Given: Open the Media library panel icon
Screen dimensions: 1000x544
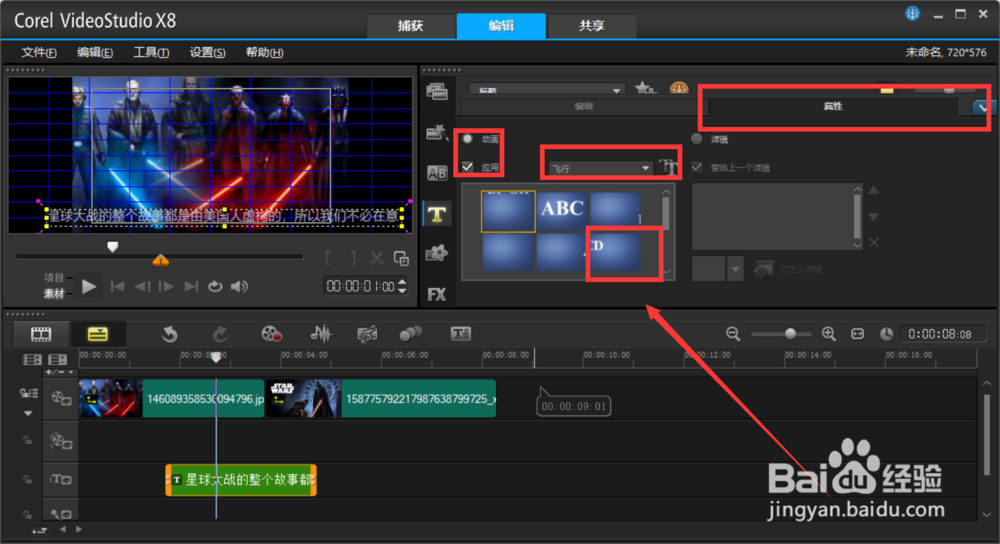Looking at the screenshot, I should pos(437,92).
